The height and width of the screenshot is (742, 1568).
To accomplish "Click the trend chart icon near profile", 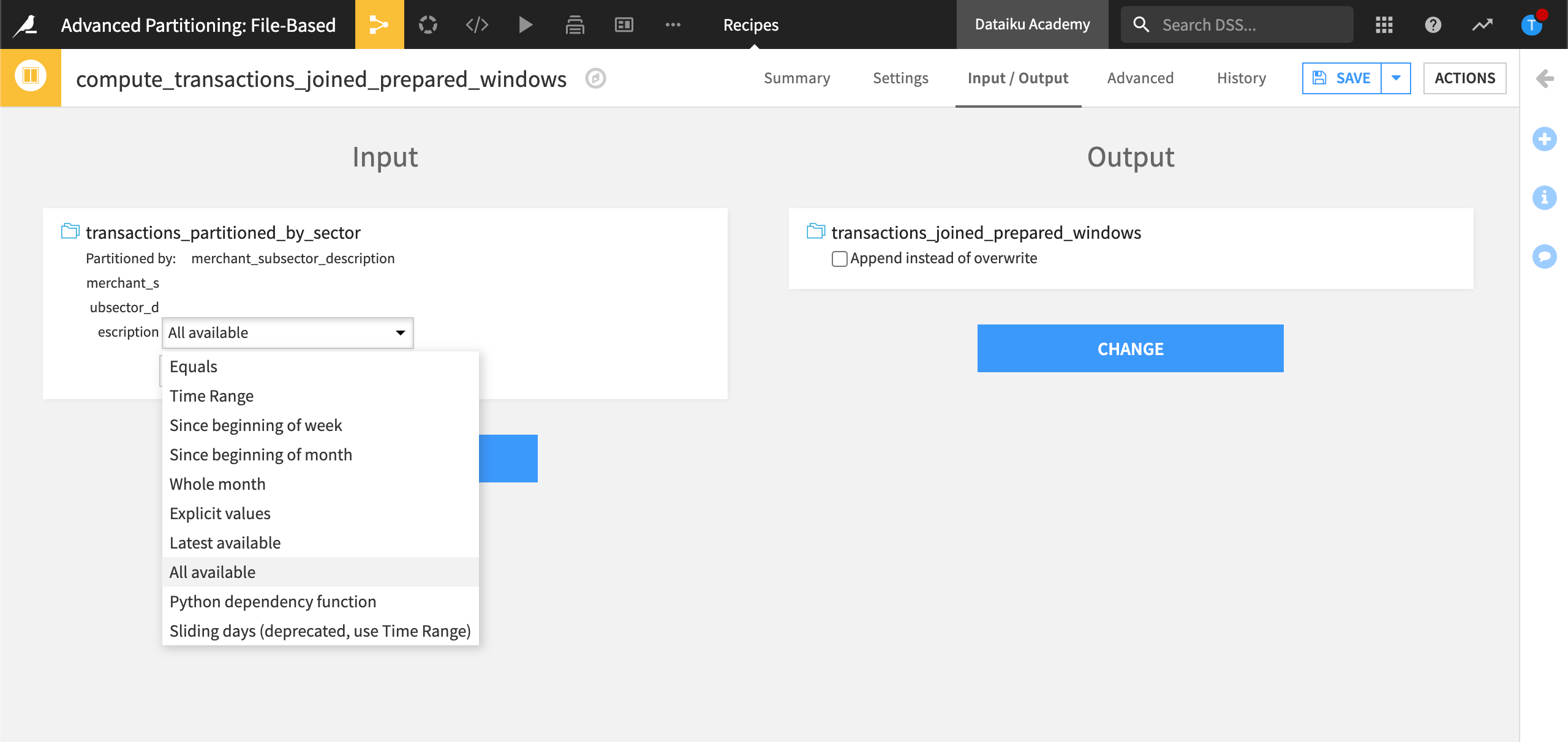I will pyautogui.click(x=1483, y=24).
